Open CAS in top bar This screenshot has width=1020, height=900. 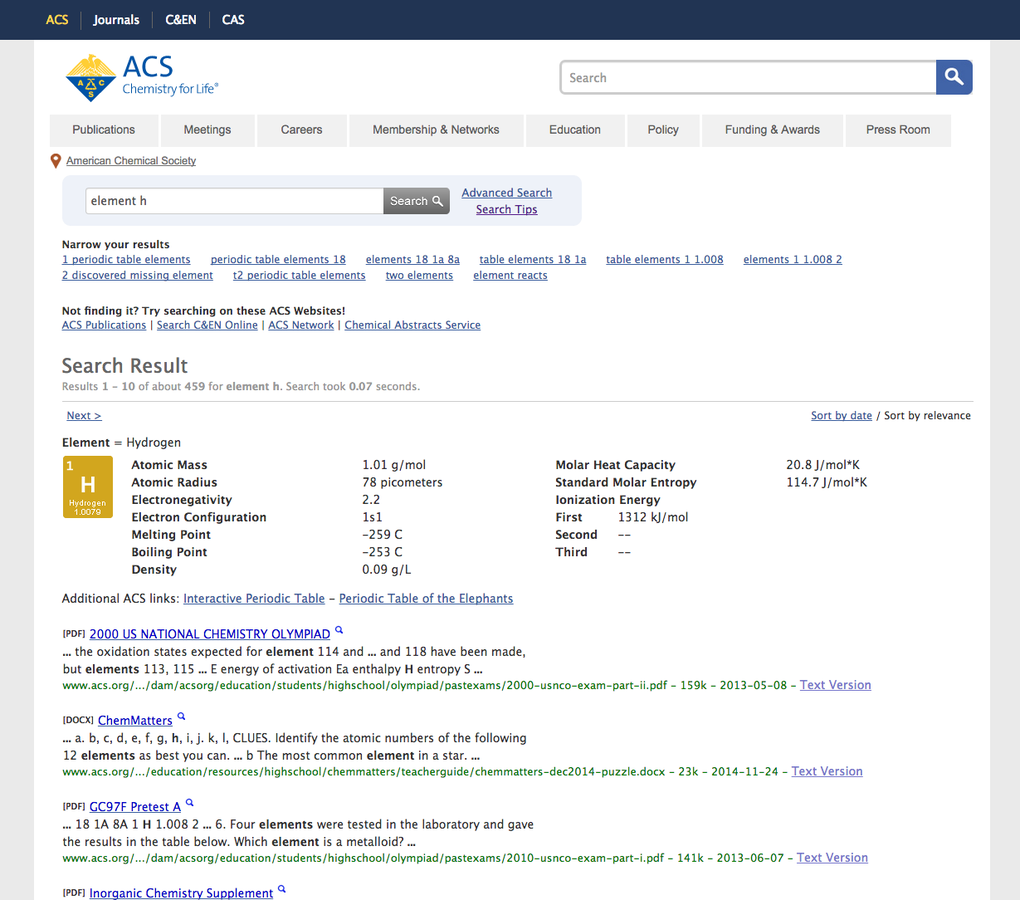[x=233, y=20]
